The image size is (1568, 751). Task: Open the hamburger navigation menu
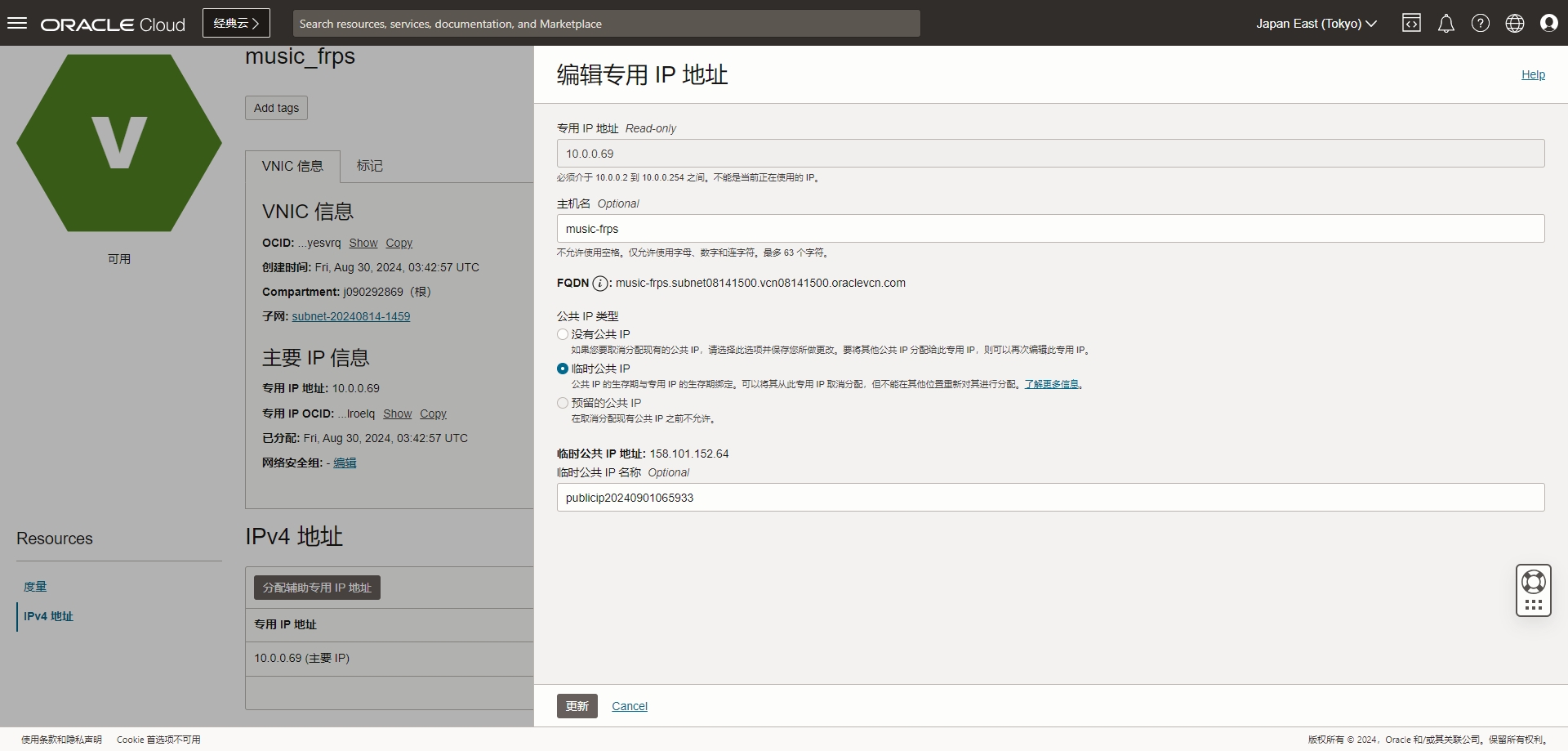pos(17,23)
